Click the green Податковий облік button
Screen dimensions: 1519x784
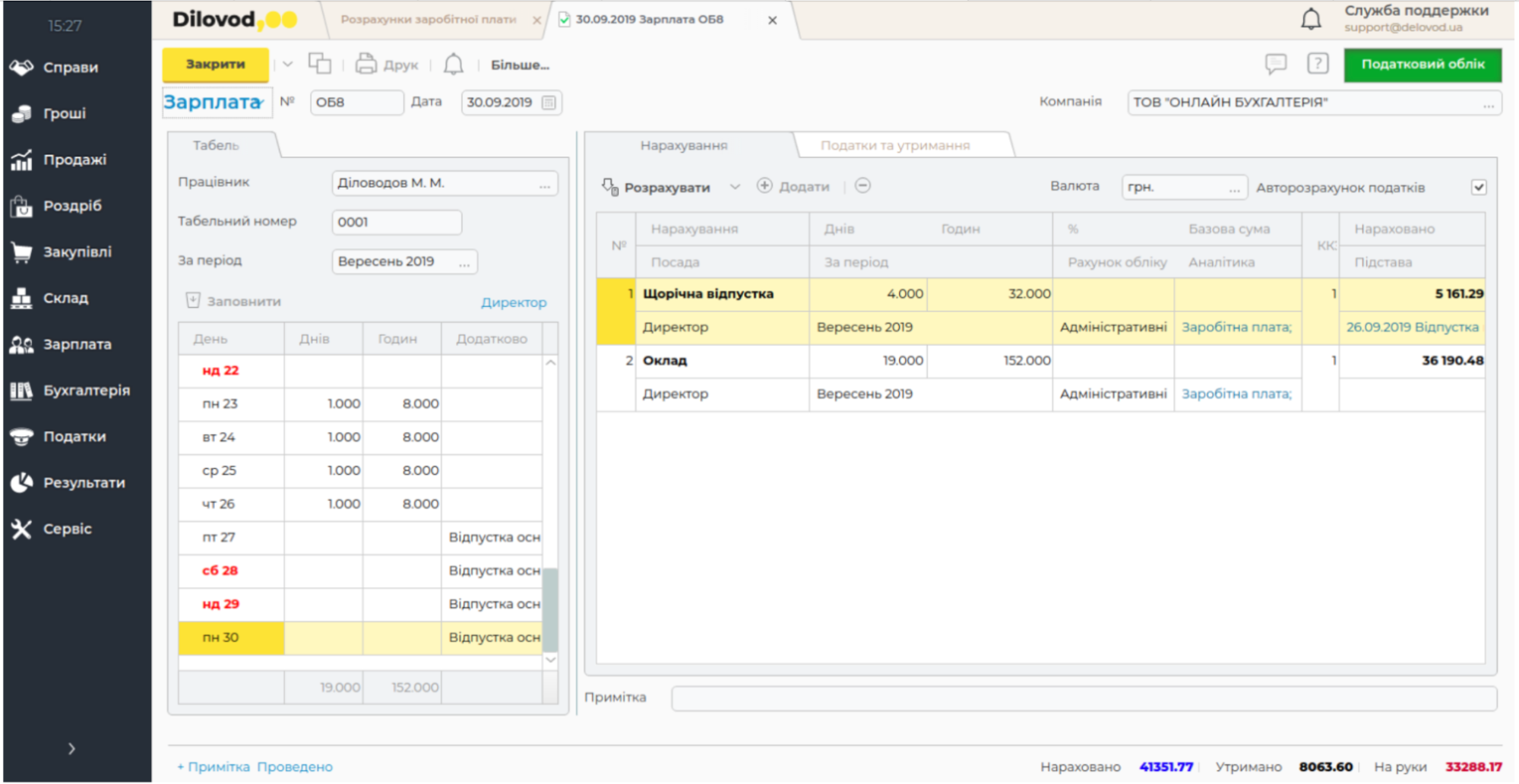point(1422,65)
